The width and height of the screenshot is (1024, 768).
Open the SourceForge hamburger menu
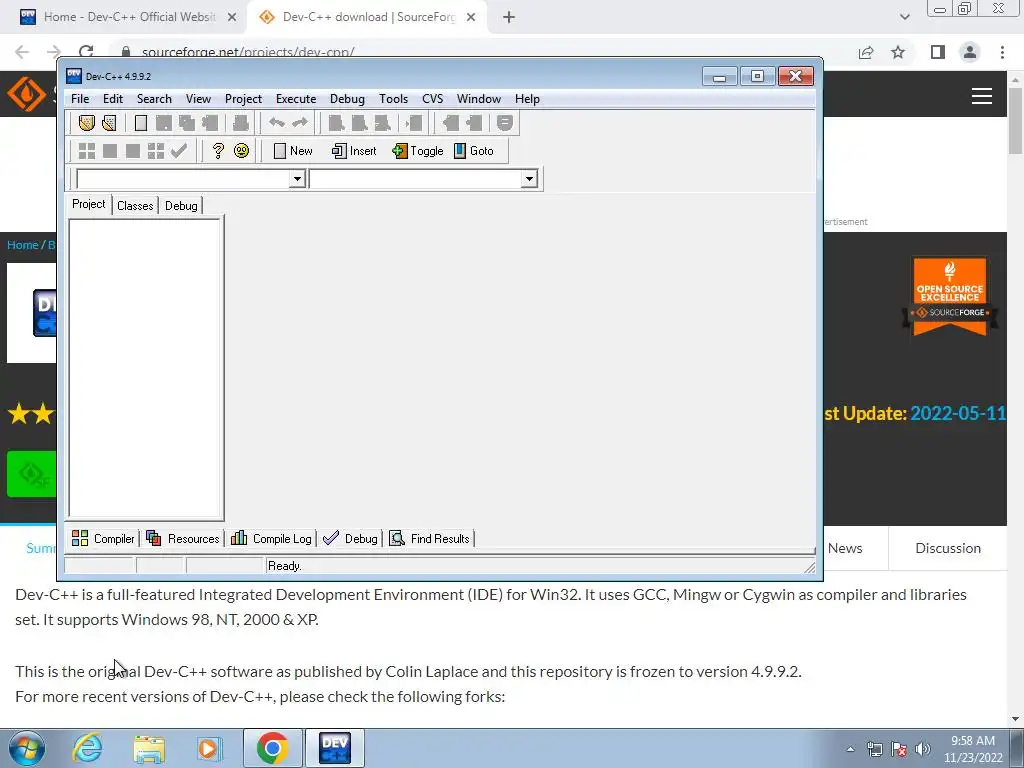[x=982, y=96]
